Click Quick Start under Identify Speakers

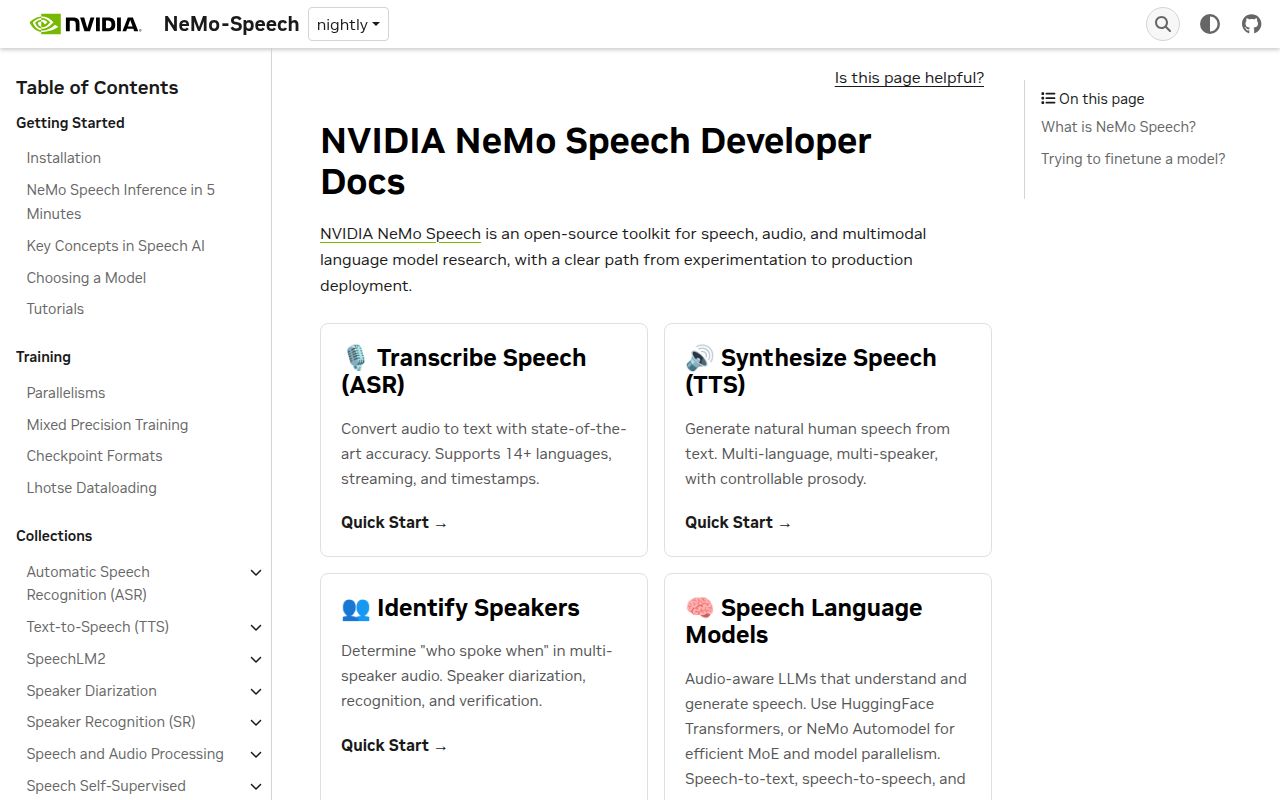click(394, 746)
